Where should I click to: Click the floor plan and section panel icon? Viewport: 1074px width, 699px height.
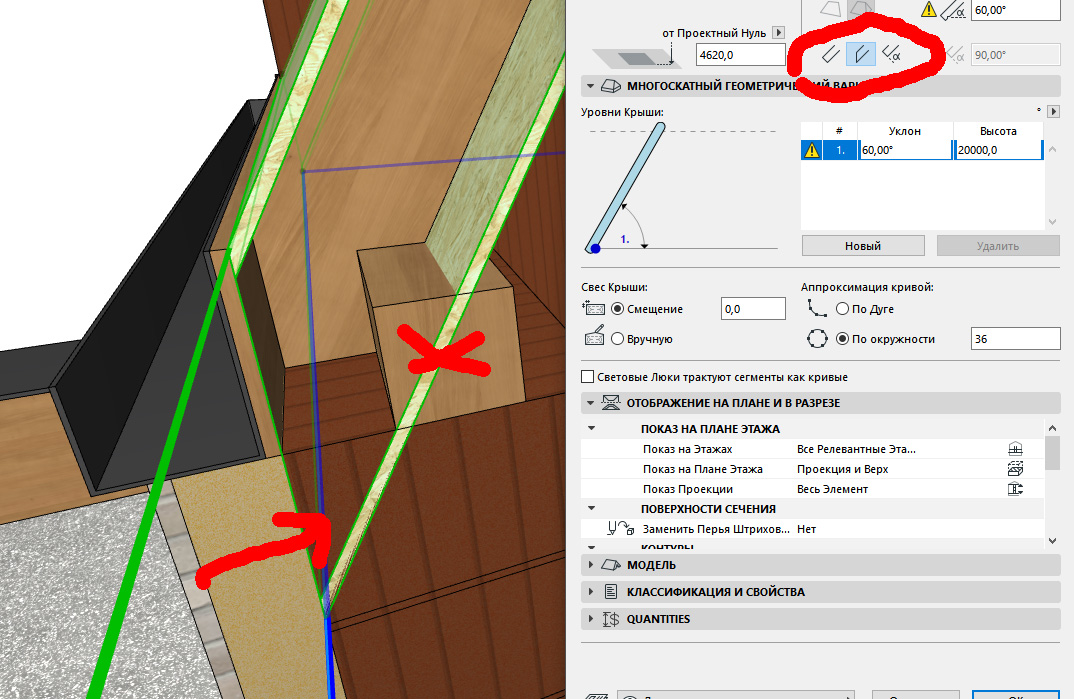pyautogui.click(x=611, y=403)
